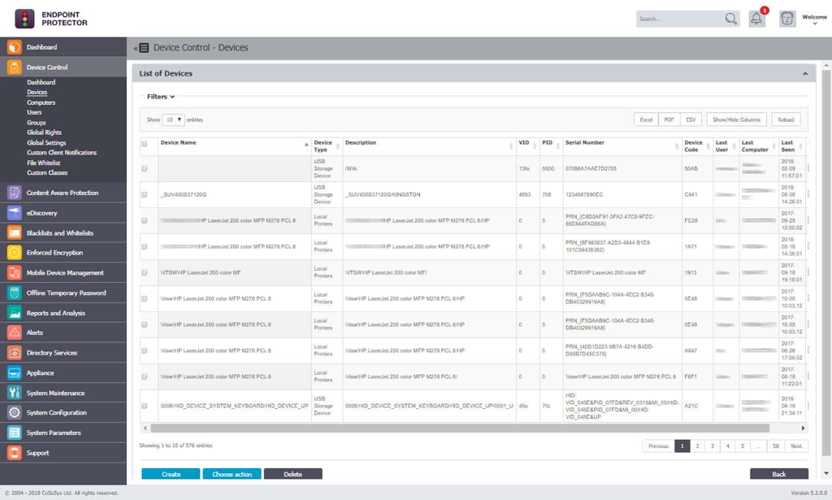Image resolution: width=832 pixels, height=500 pixels.
Task: Open the notifications bell icon
Action: click(757, 19)
